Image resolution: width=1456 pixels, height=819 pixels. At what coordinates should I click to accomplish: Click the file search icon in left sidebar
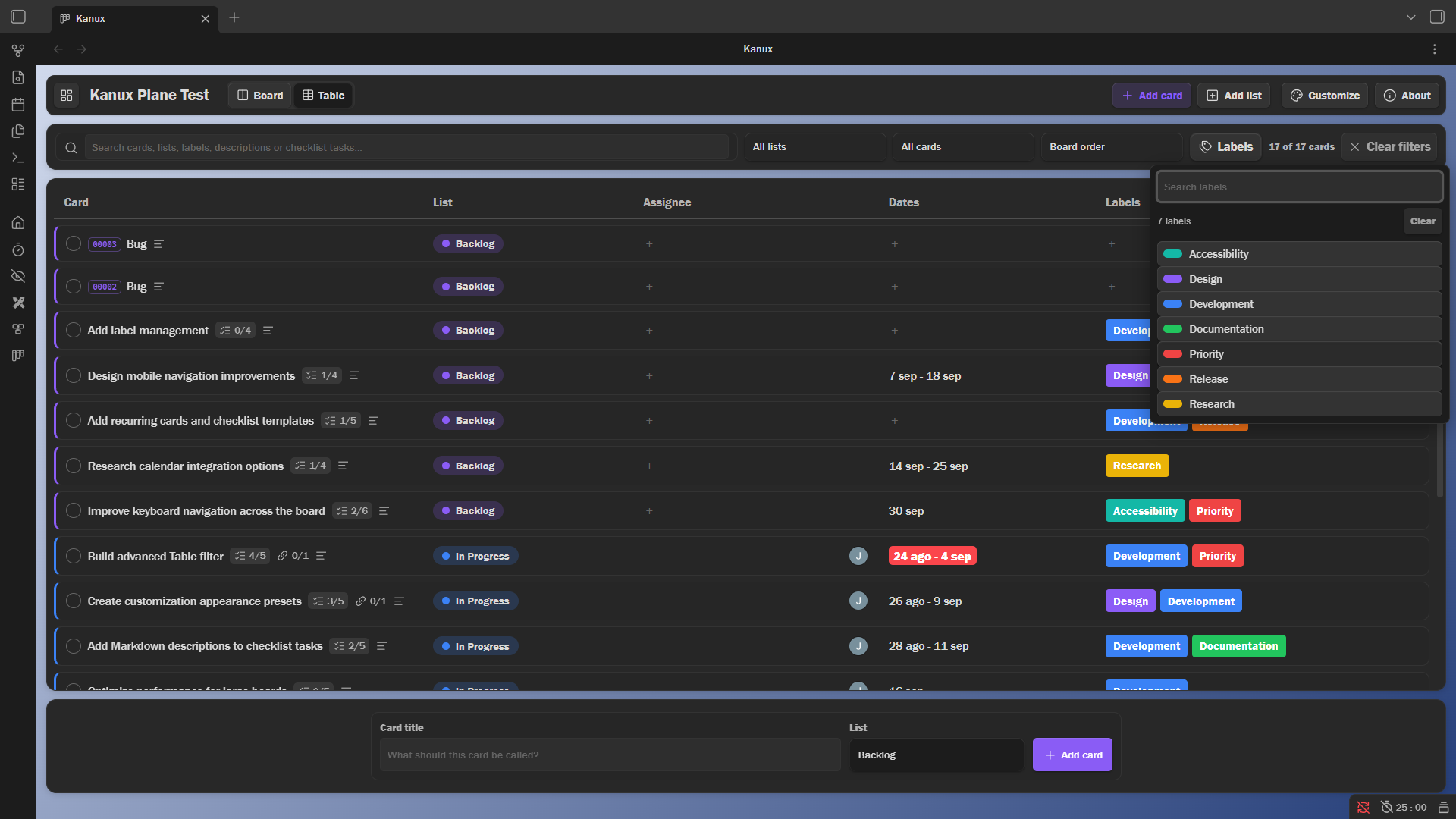(x=18, y=77)
